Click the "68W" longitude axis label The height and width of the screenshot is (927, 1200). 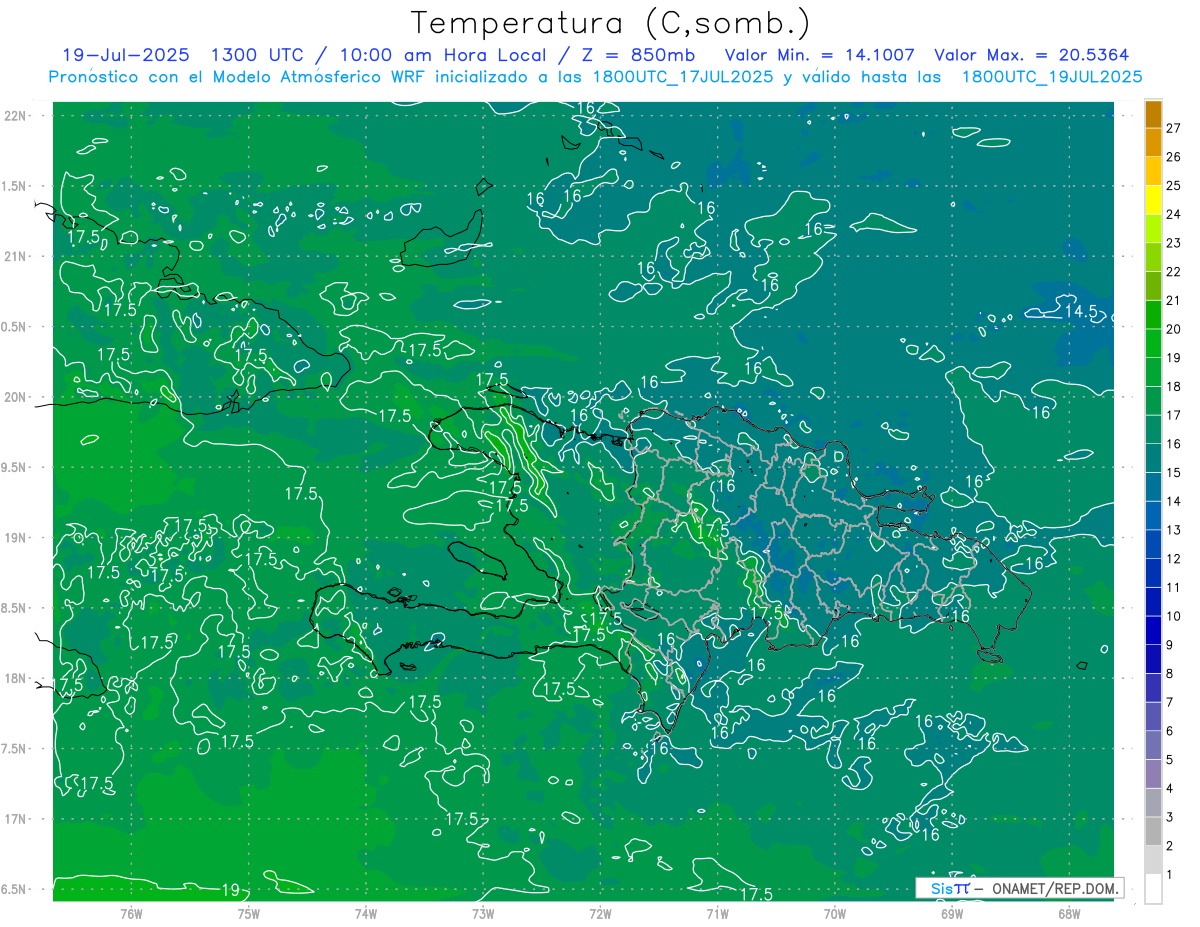tap(1069, 914)
